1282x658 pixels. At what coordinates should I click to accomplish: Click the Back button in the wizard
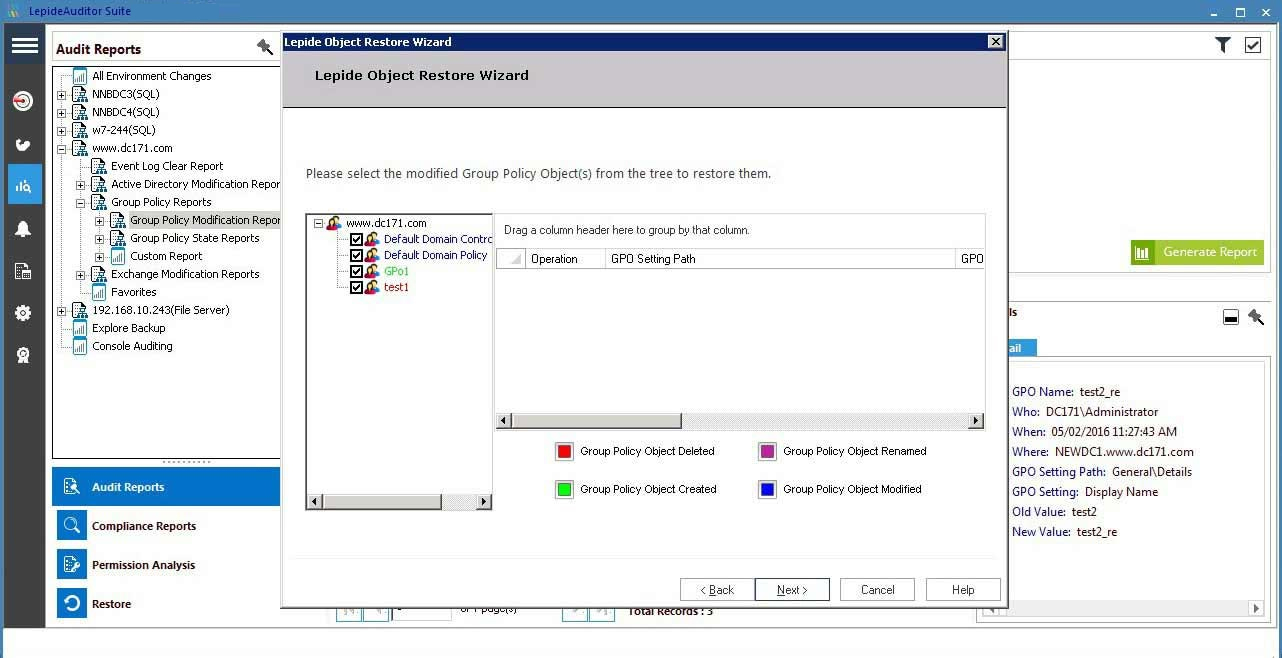(717, 590)
